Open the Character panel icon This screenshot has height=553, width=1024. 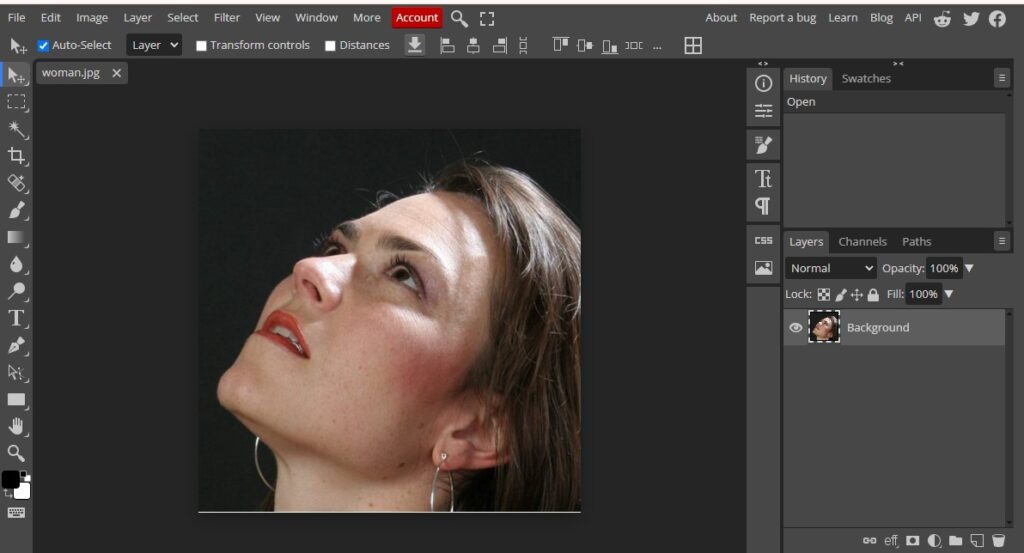pyautogui.click(x=763, y=179)
